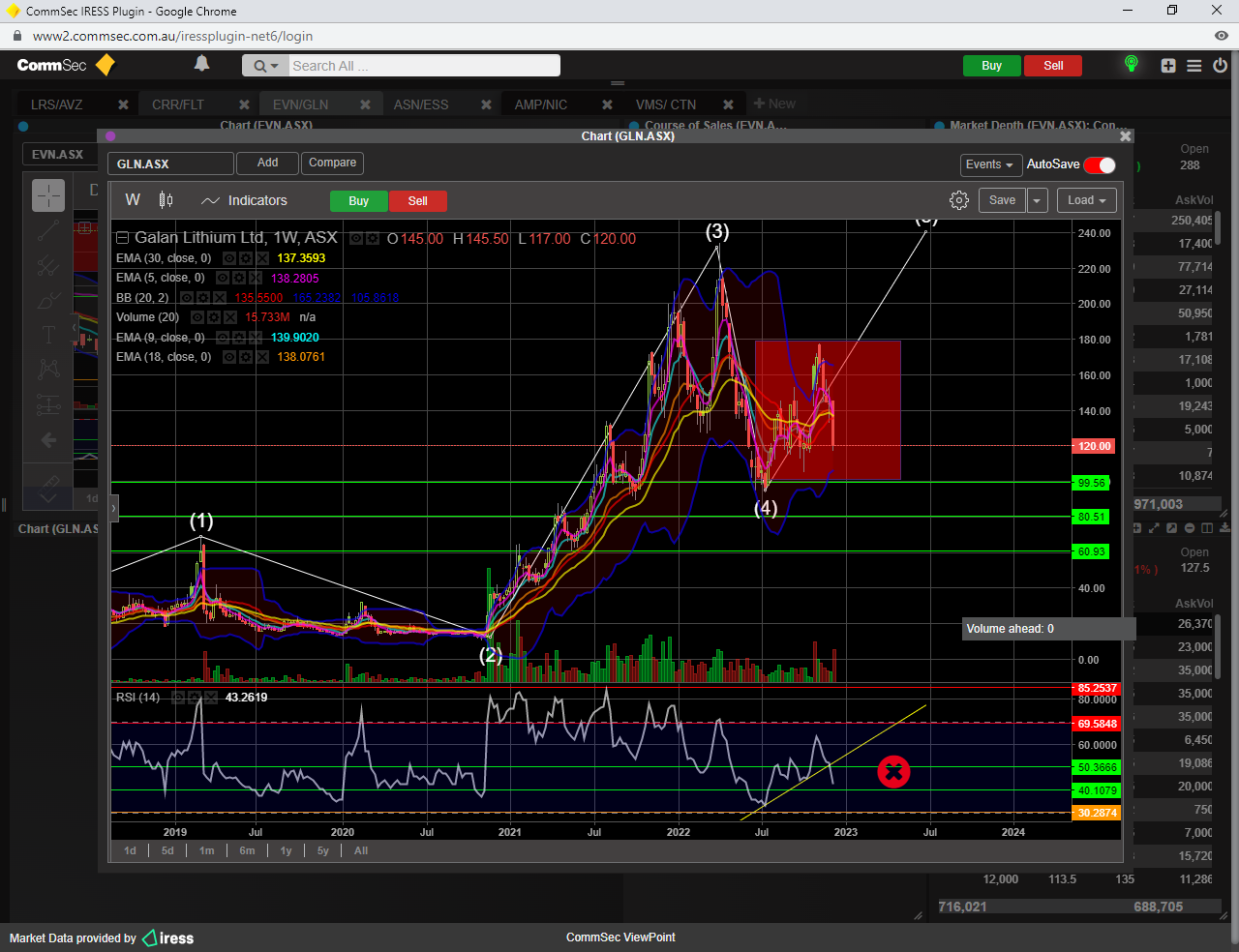The width and height of the screenshot is (1239, 952).
Task: Click the header green Buy button
Action: point(992,66)
